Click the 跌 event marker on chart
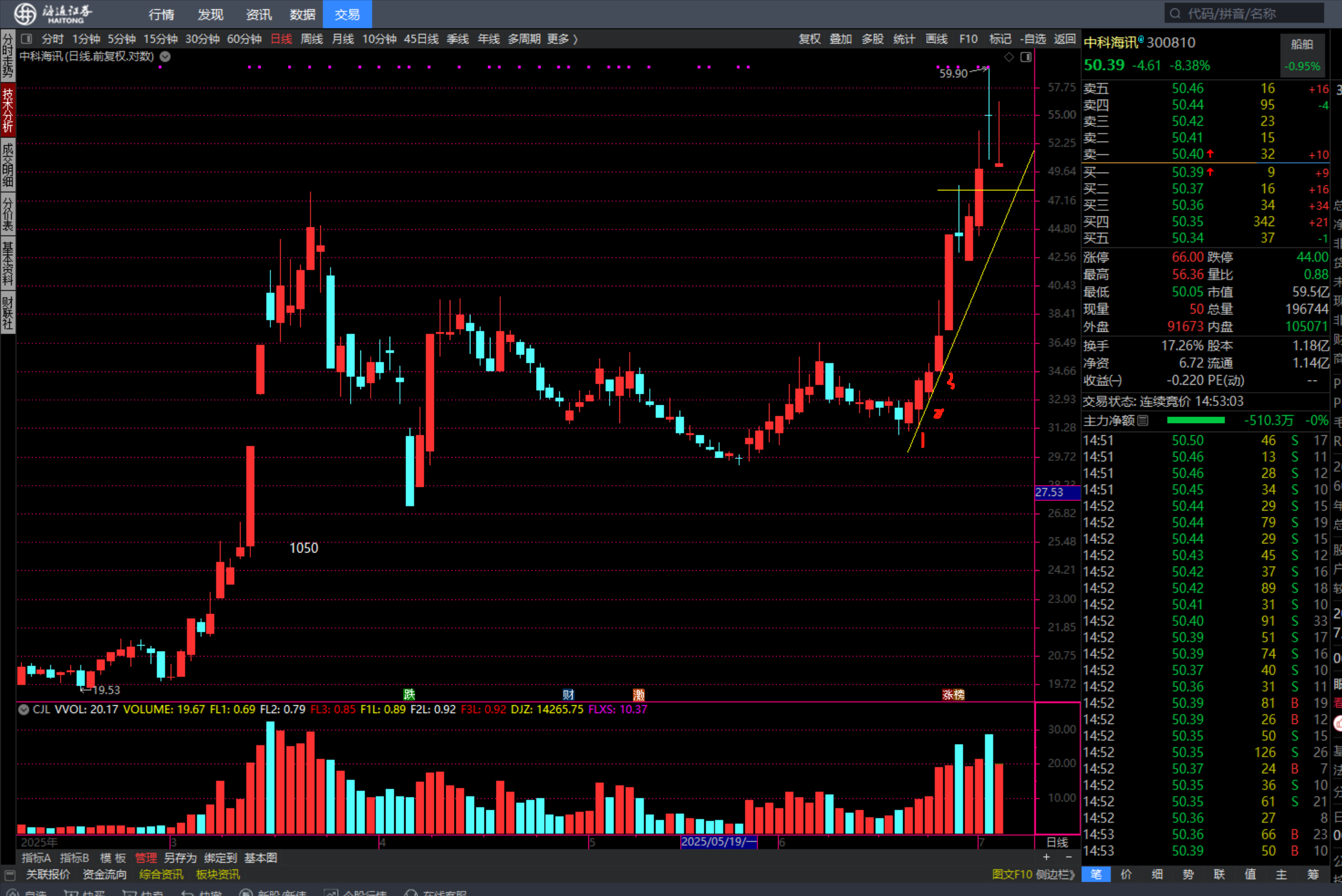 click(x=409, y=694)
